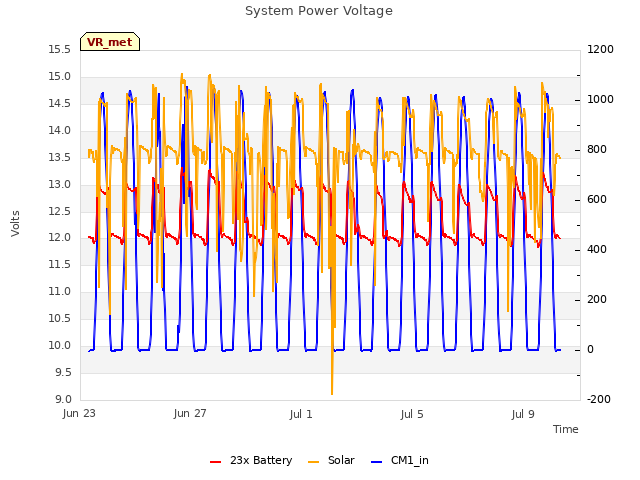Click the -200 right axis value

pyautogui.click(x=599, y=399)
